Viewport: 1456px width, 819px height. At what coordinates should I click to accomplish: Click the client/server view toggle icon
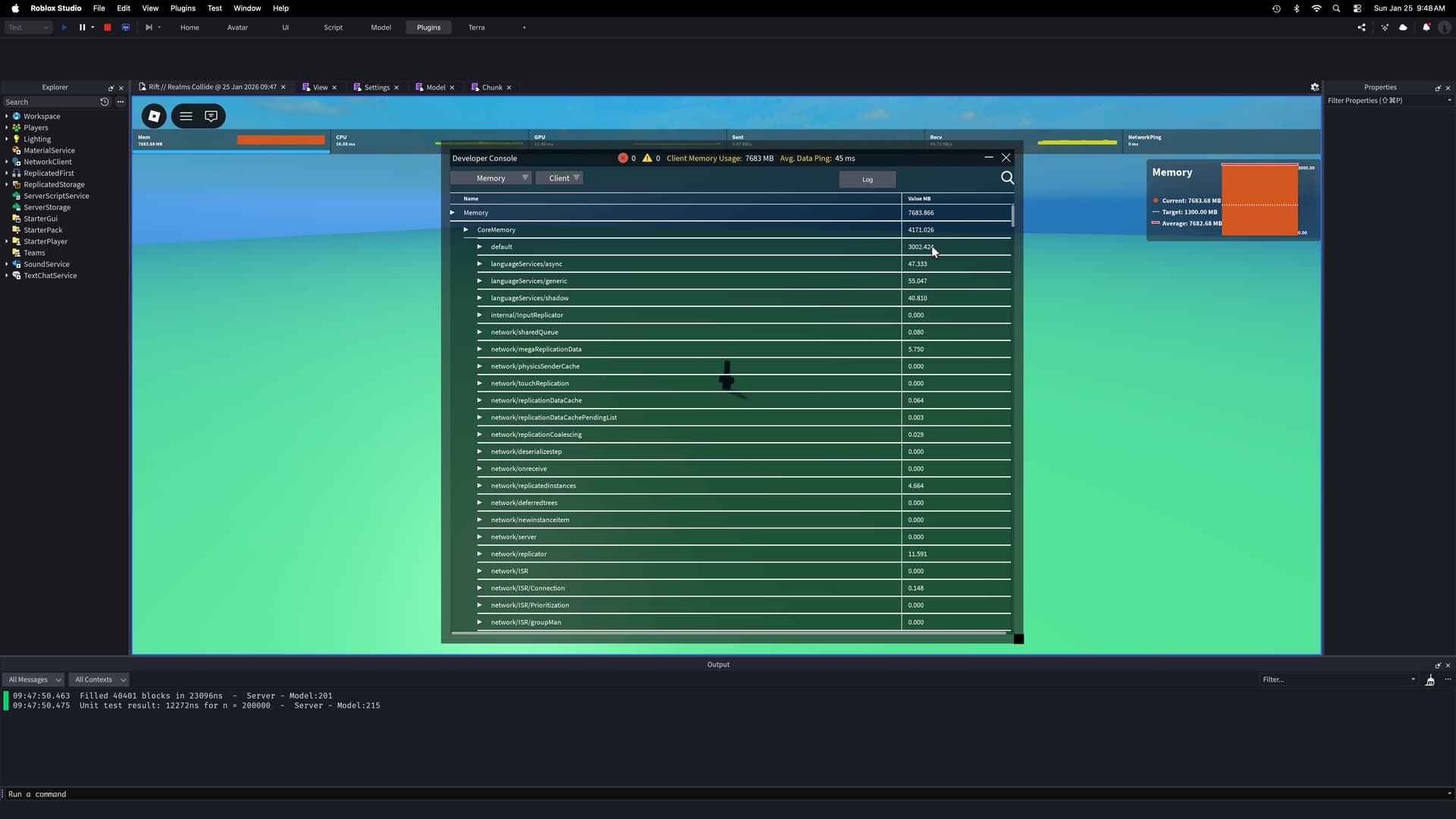click(126, 27)
